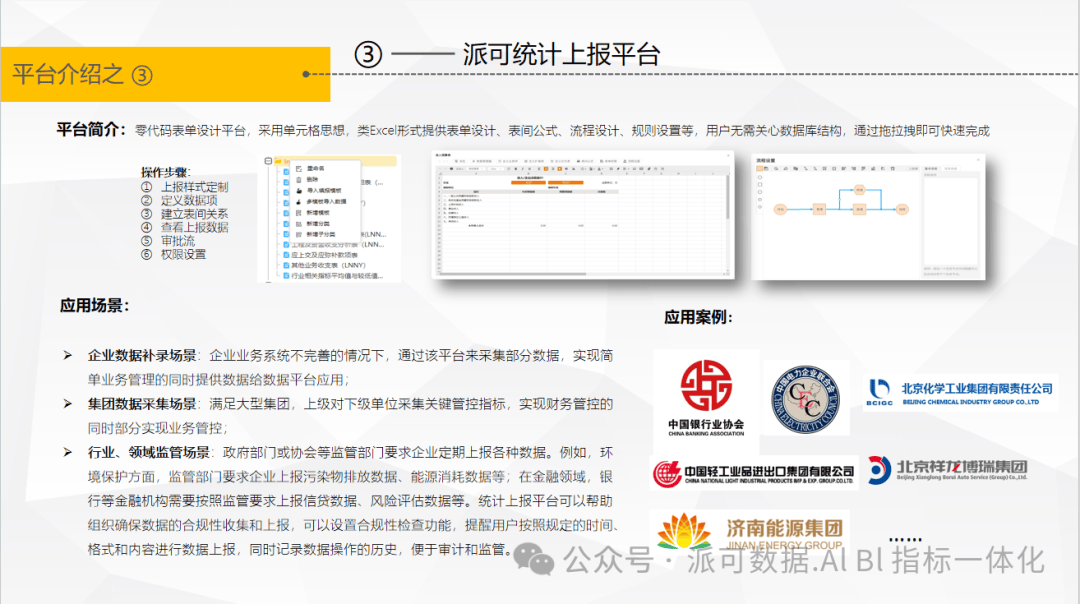Choose 删除 in the context menu
1080x604 pixels.
pos(312,179)
